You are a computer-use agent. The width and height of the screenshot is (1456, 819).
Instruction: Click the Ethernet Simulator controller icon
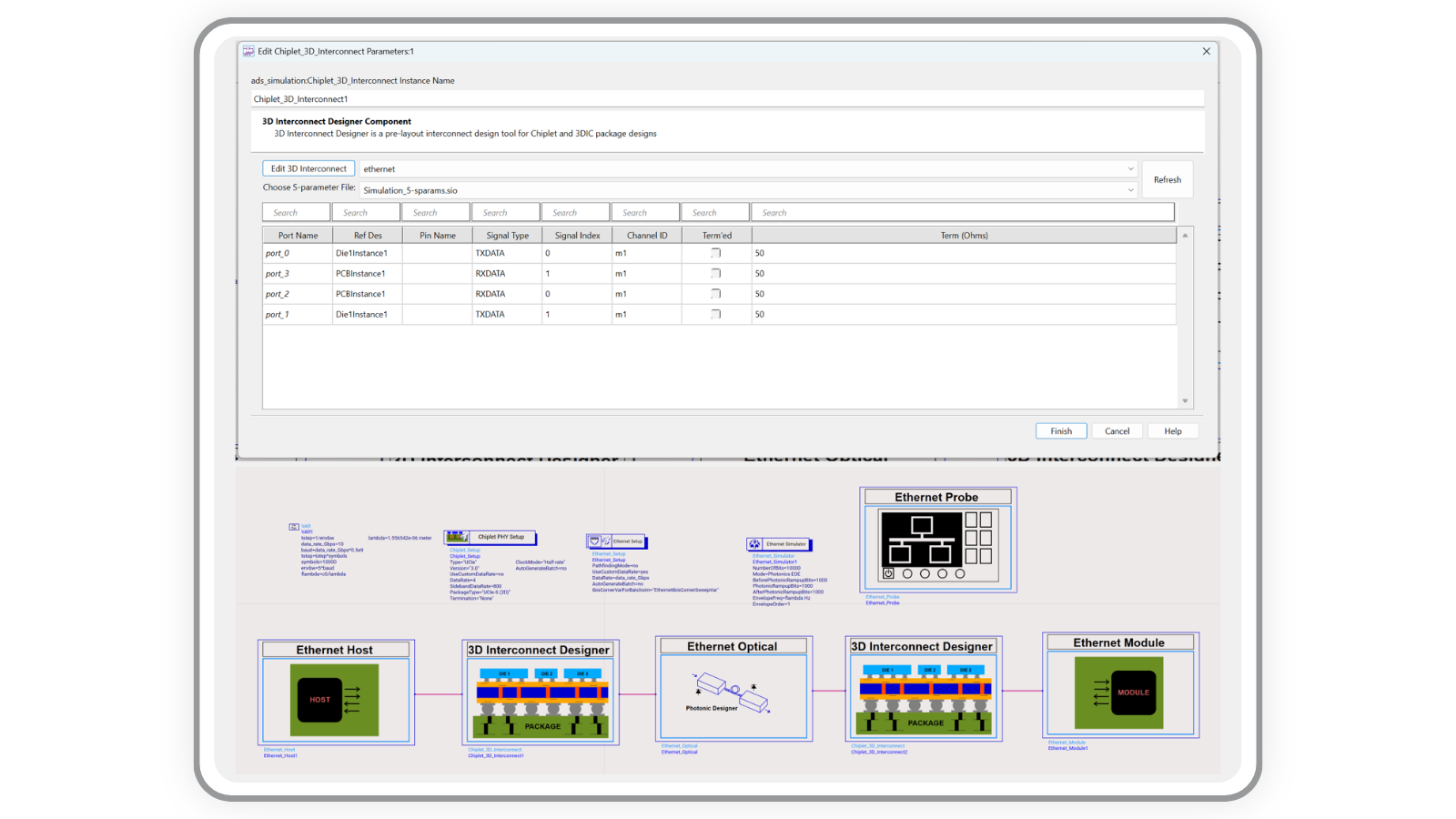coord(779,544)
